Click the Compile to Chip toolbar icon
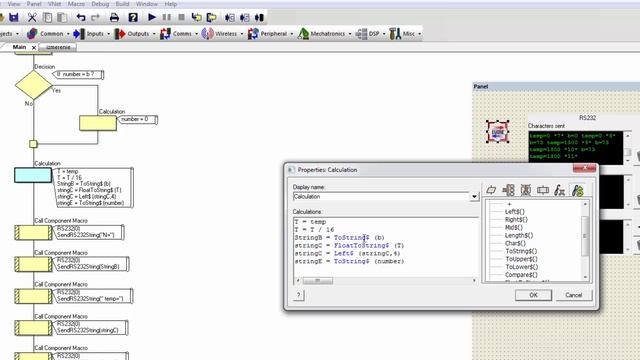This screenshot has width=640, height=360. [x=259, y=18]
